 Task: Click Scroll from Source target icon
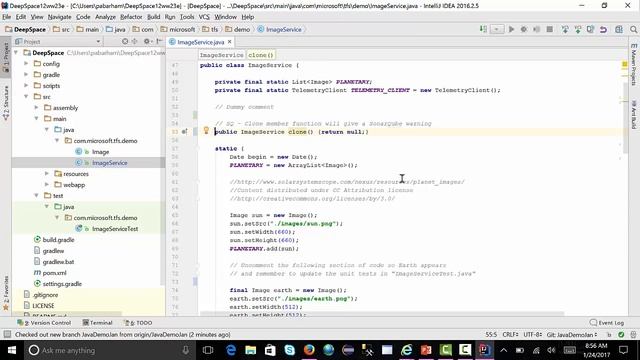point(125,41)
